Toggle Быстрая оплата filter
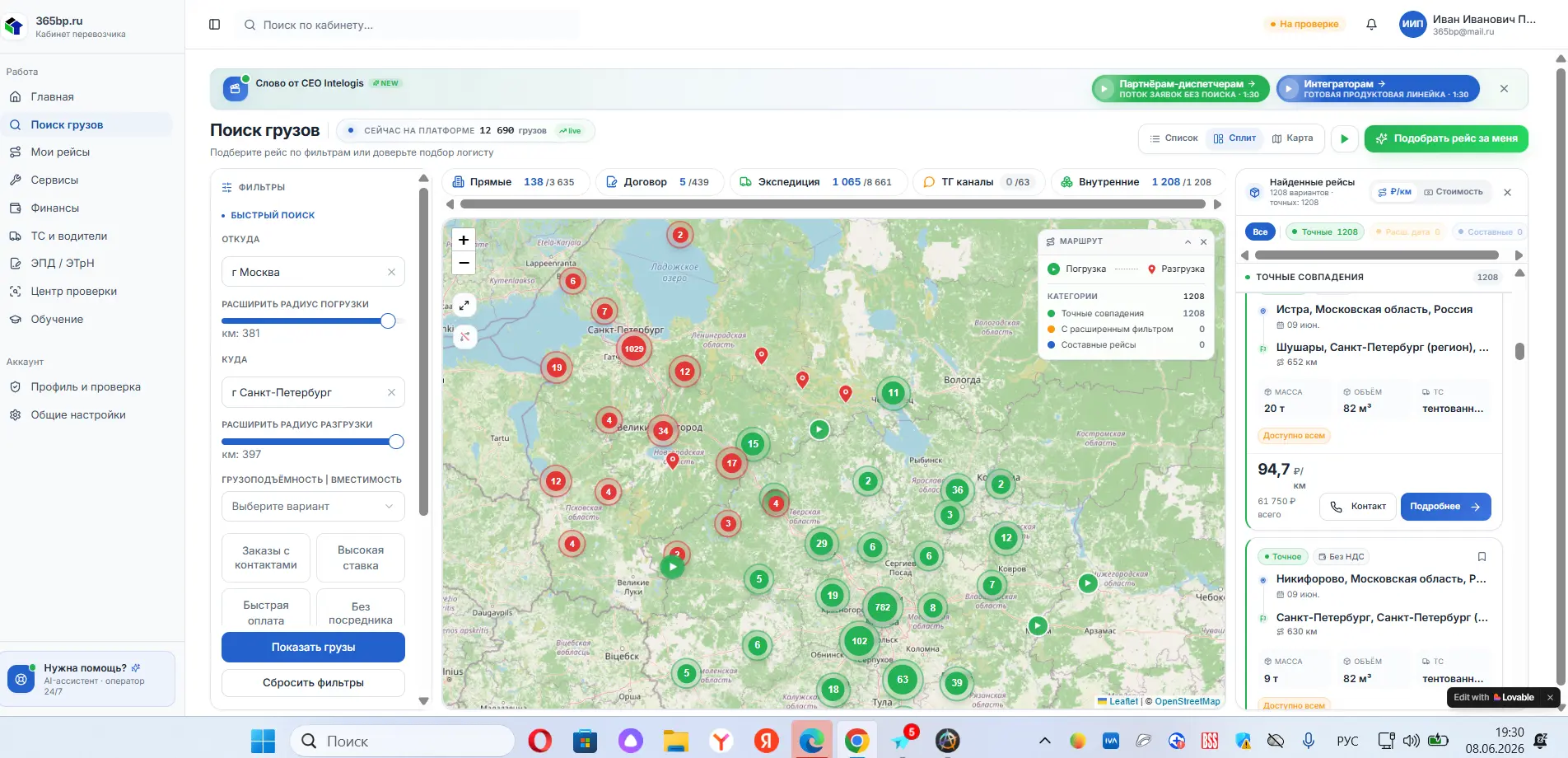 266,609
